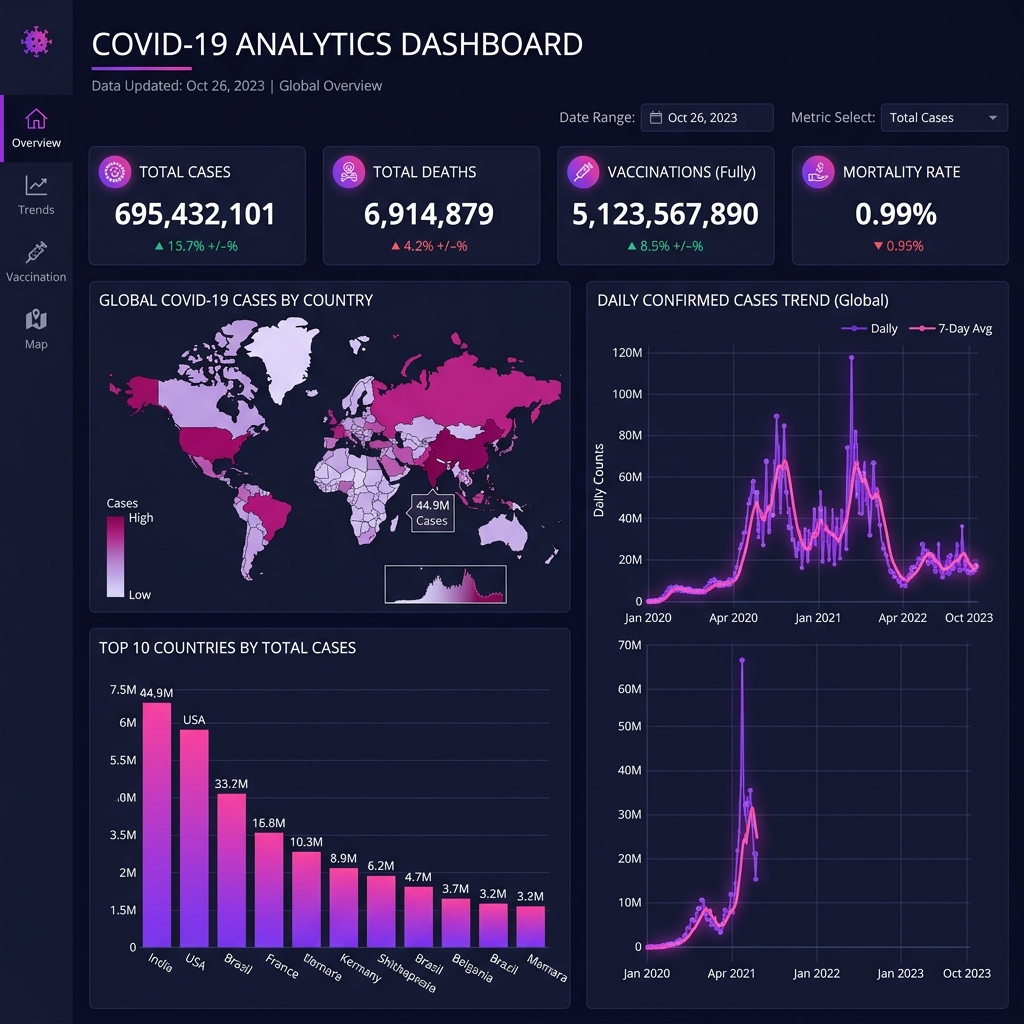
Task: Click the green up arrow under Total Cases
Action: [x=159, y=246]
